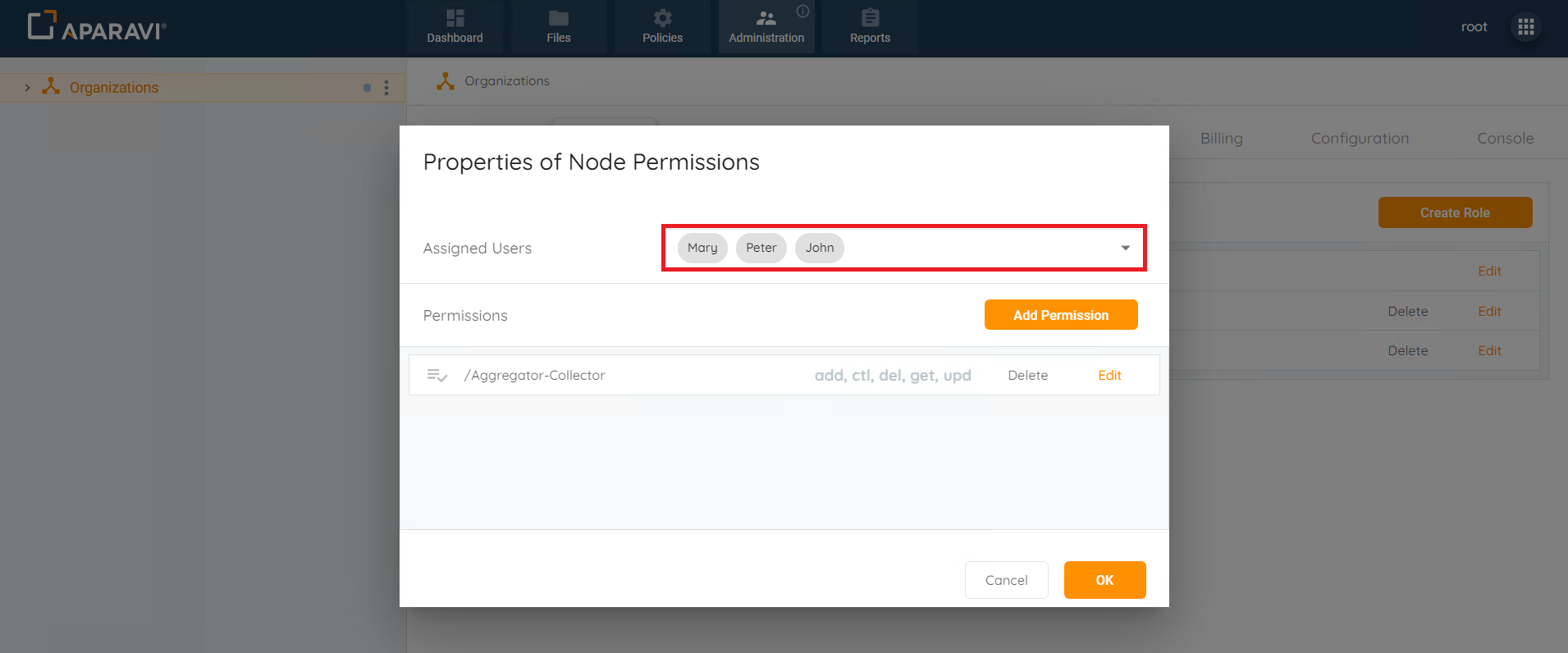The image size is (1568, 653).
Task: Cancel the Node Permissions dialog
Action: 1006,580
